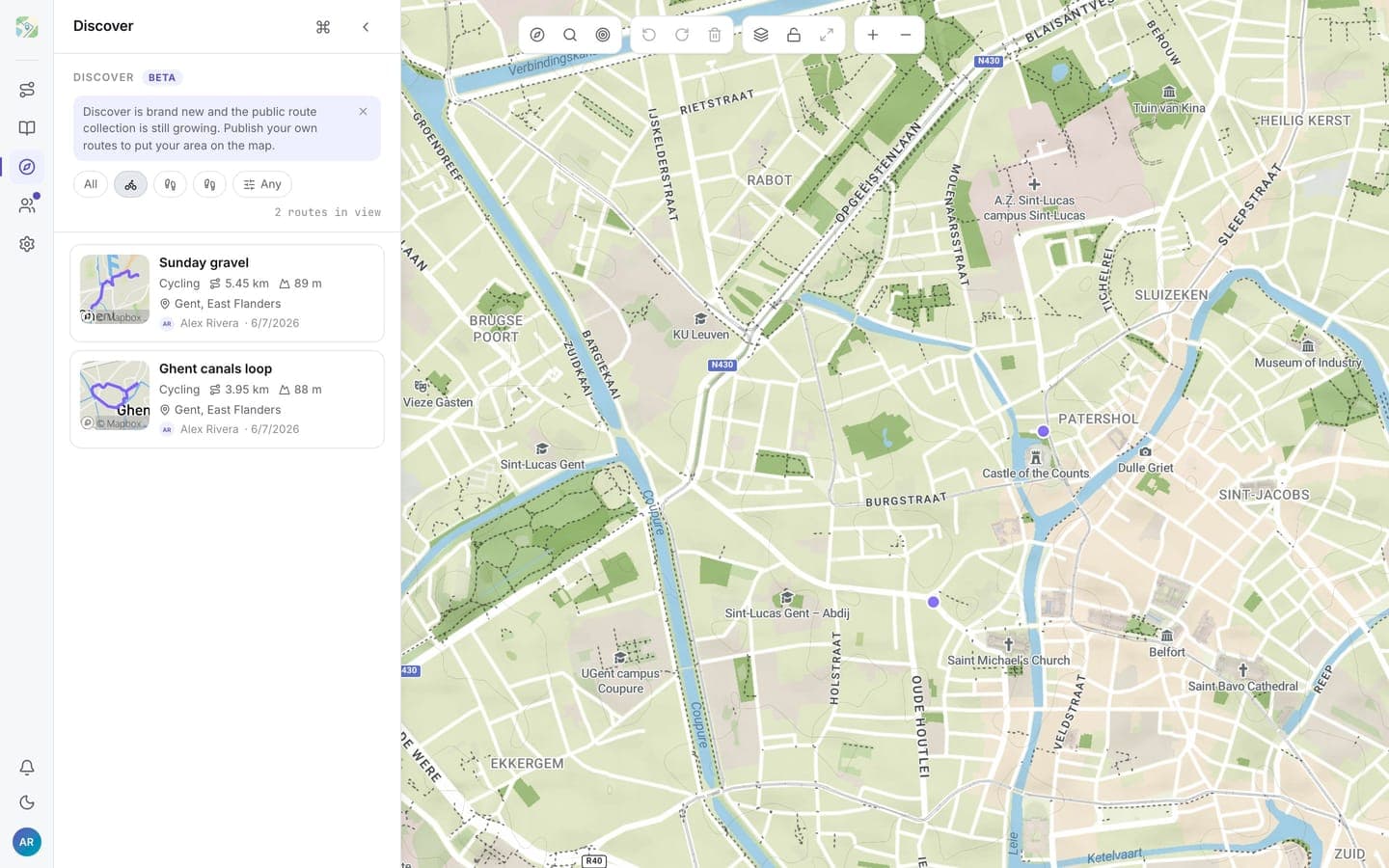Select the All activity filter chip
The image size is (1389, 868).
click(x=91, y=184)
